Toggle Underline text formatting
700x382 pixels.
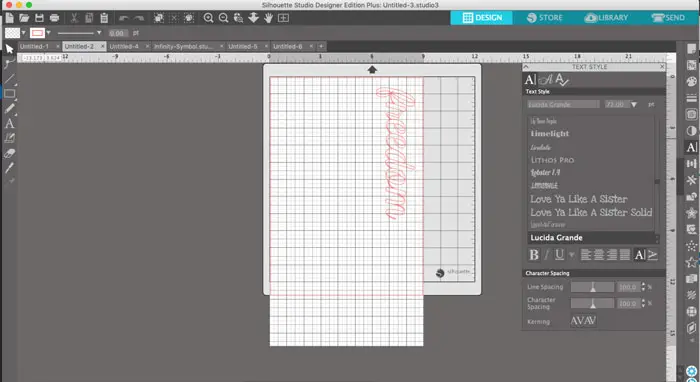(559, 255)
